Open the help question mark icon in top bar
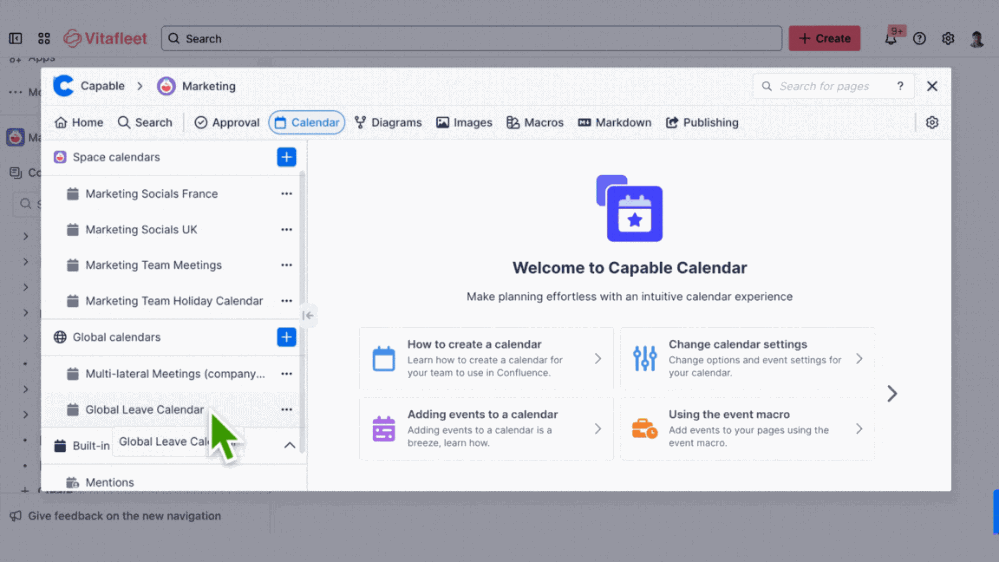The image size is (999, 562). click(919, 38)
